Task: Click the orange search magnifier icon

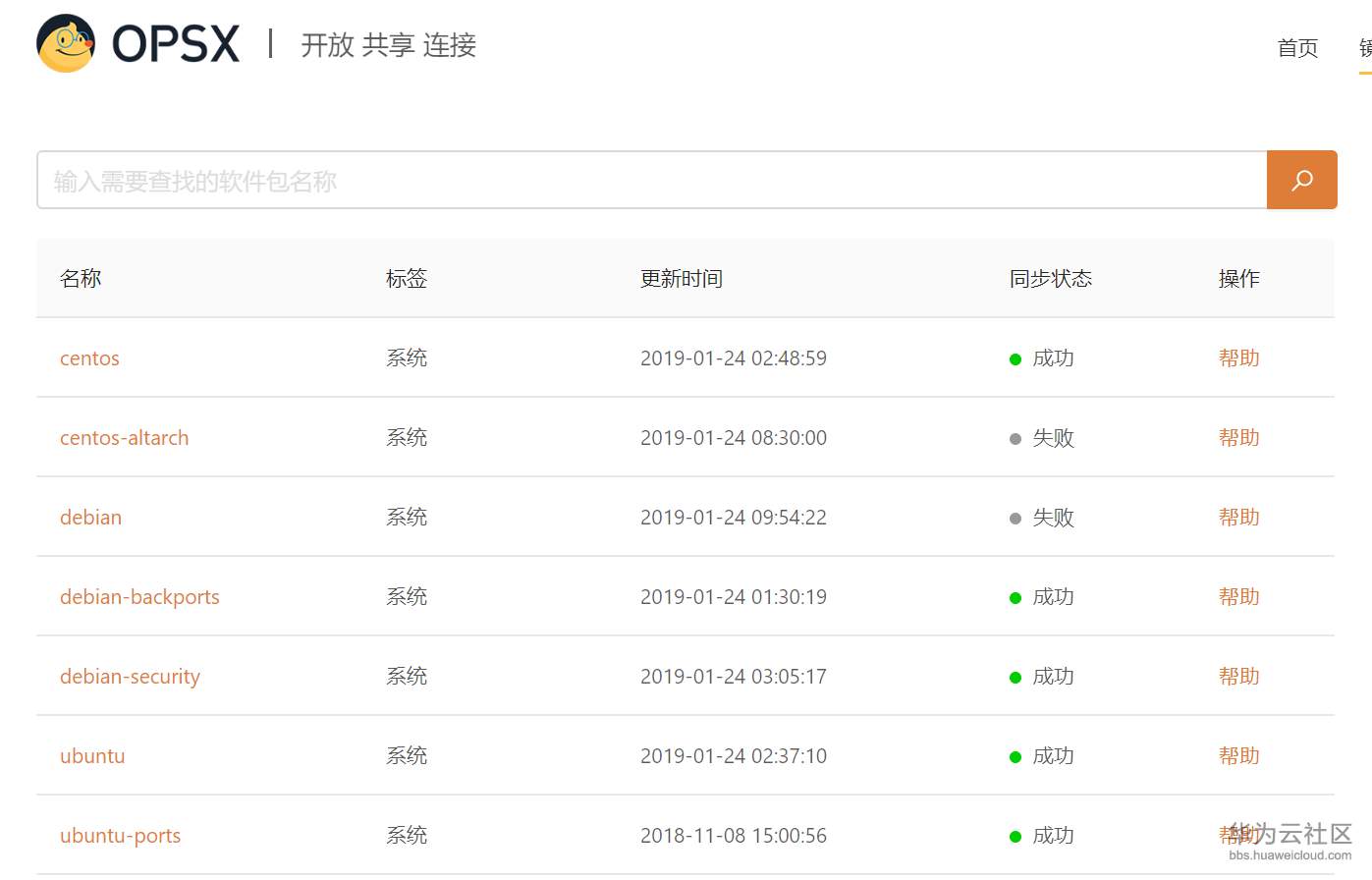Action: [1301, 180]
